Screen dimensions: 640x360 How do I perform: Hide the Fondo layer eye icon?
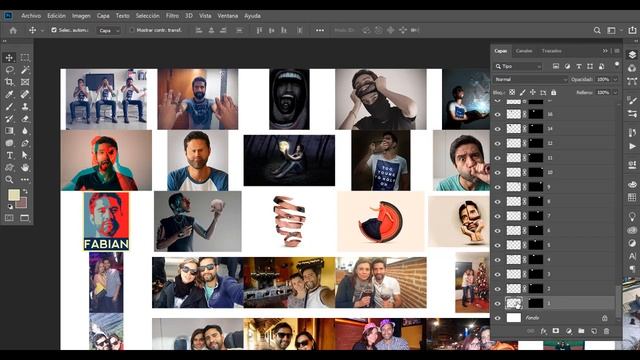click(498, 318)
